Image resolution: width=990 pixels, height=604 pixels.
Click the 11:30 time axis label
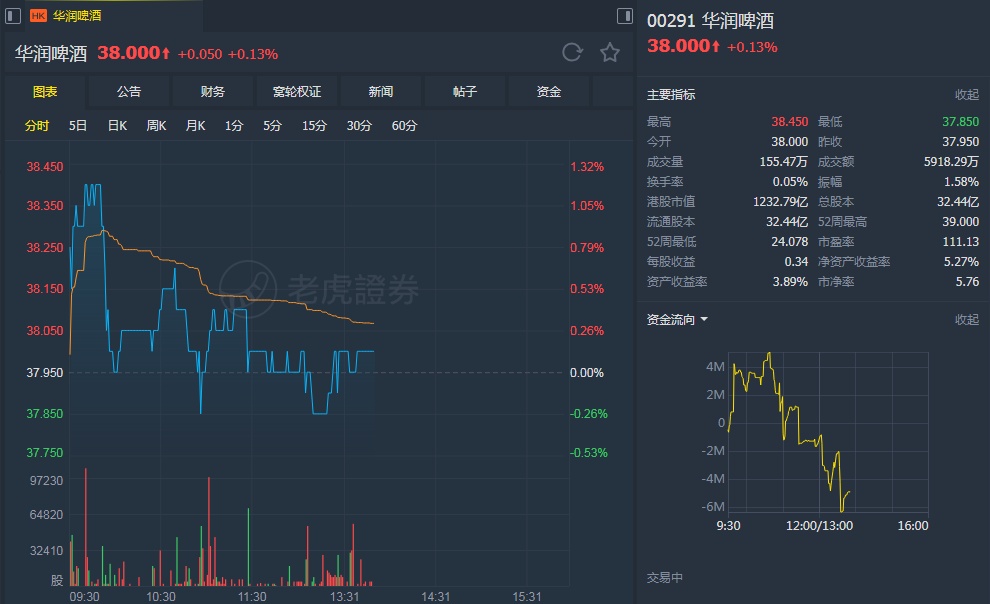[x=252, y=596]
